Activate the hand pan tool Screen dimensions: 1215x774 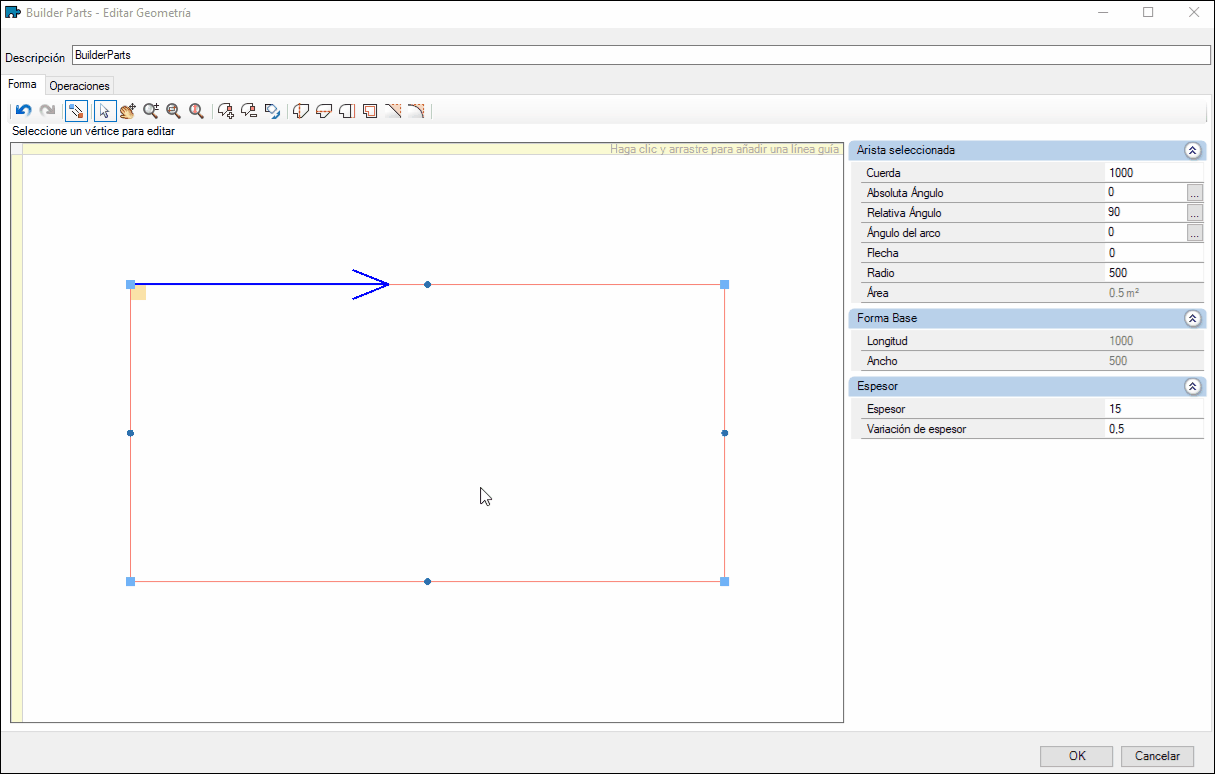(128, 111)
